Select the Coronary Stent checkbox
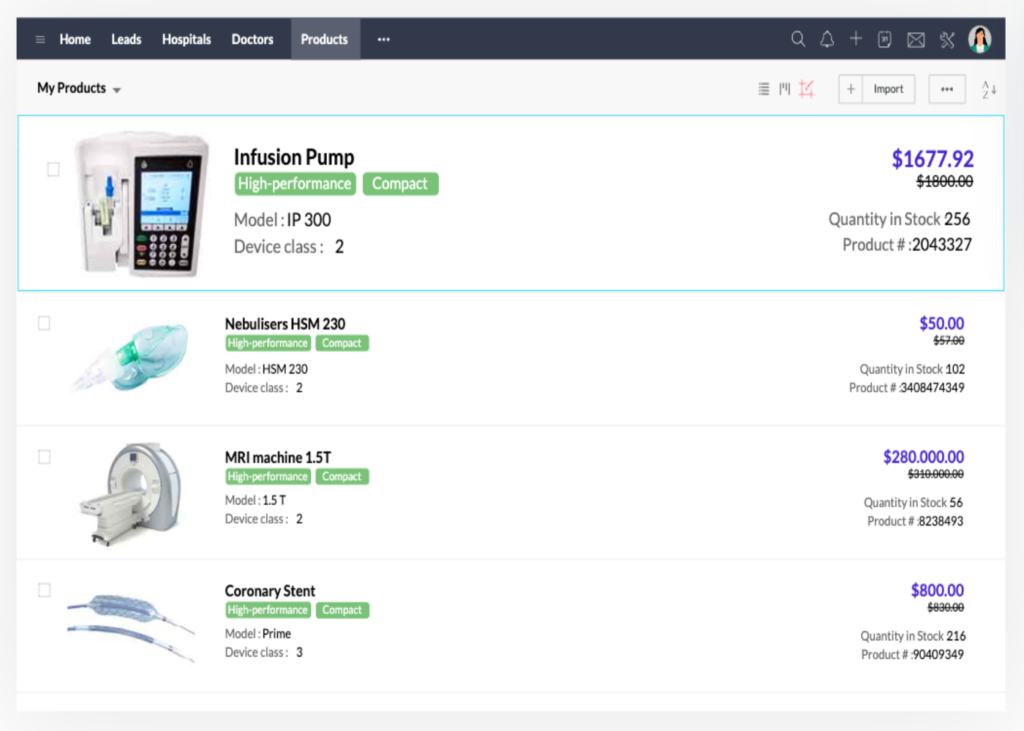This screenshot has height=731, width=1024. click(x=44, y=590)
